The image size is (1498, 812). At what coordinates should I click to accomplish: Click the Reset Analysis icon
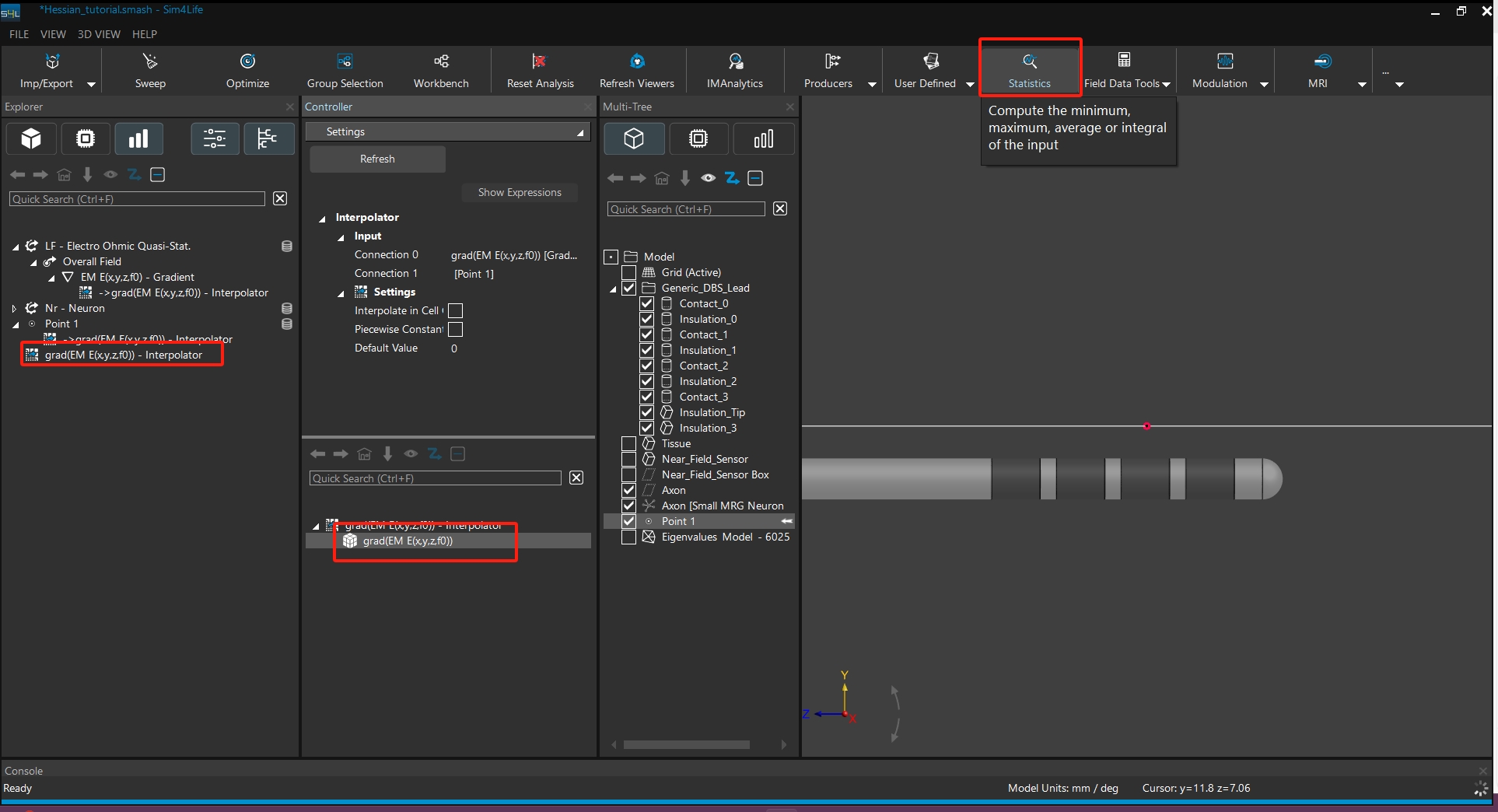pos(539,62)
